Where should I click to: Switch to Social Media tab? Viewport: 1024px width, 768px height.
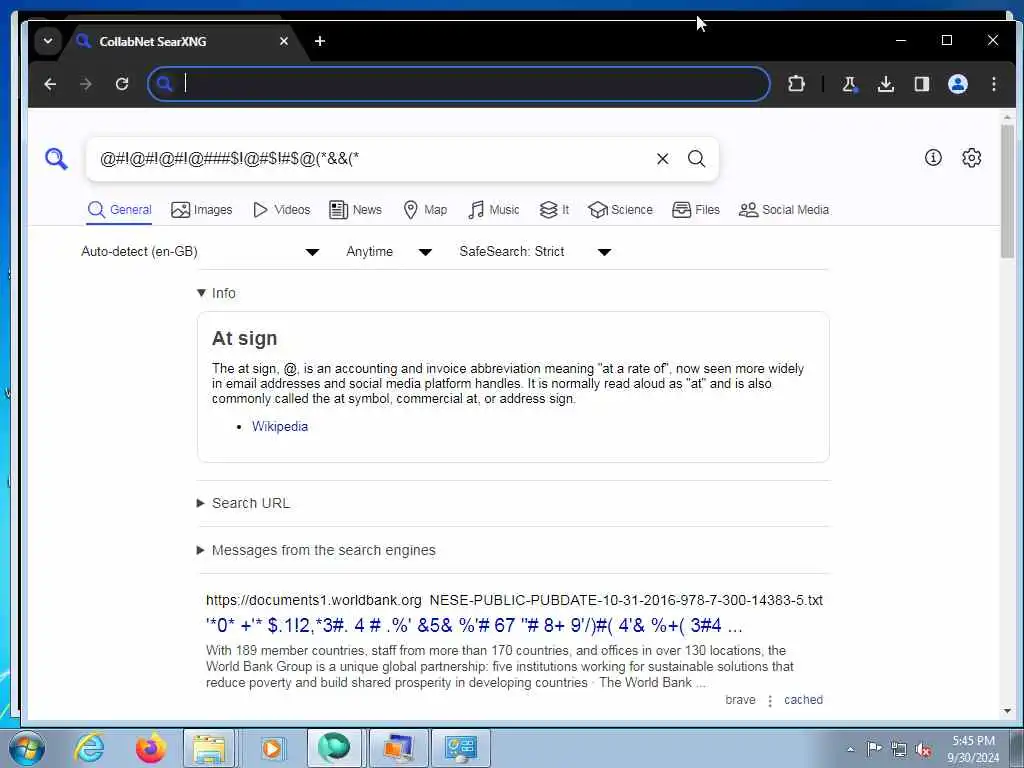(x=784, y=210)
